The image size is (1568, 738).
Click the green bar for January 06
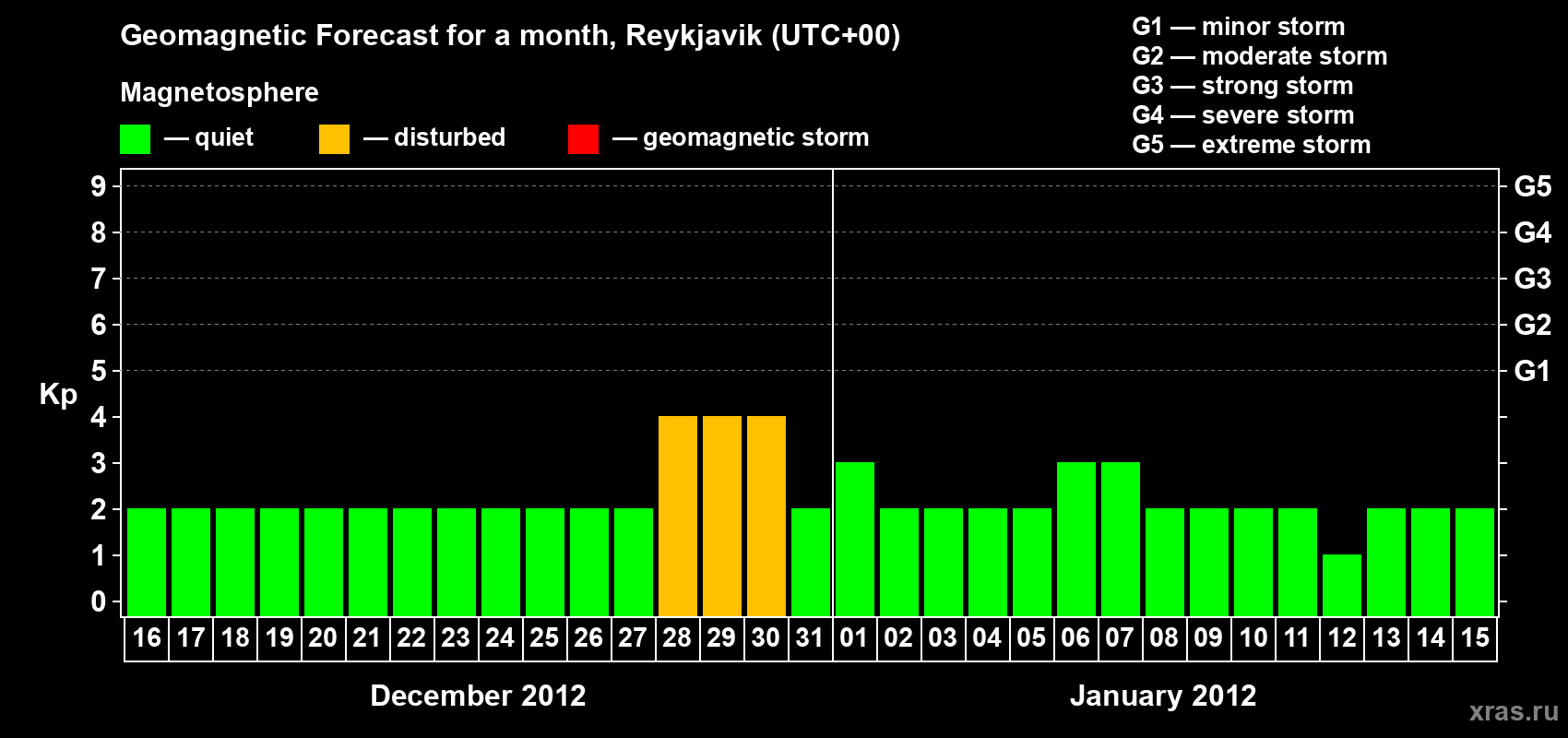pyautogui.click(x=1076, y=539)
